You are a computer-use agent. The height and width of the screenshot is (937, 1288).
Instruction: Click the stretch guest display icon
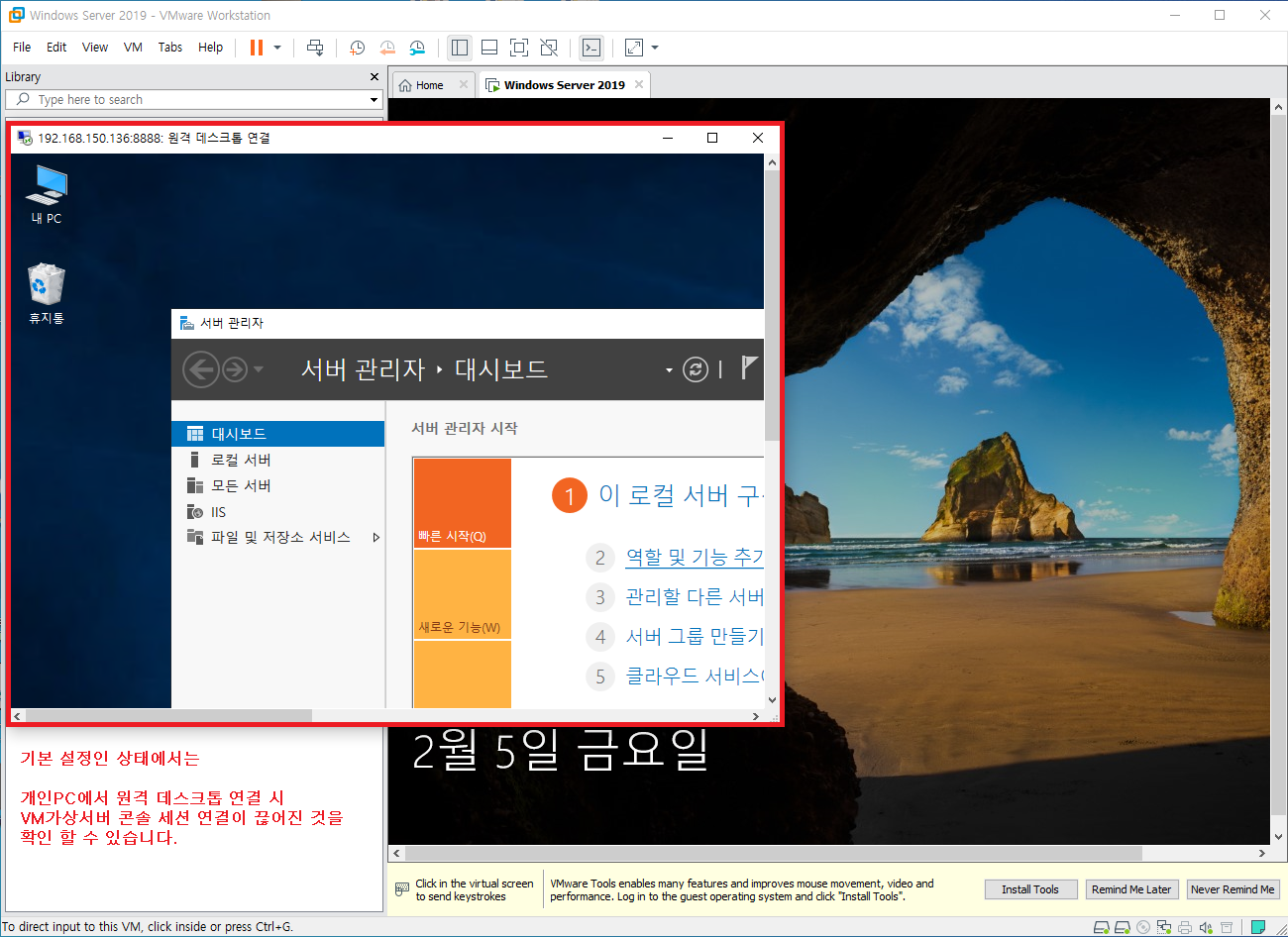(634, 48)
